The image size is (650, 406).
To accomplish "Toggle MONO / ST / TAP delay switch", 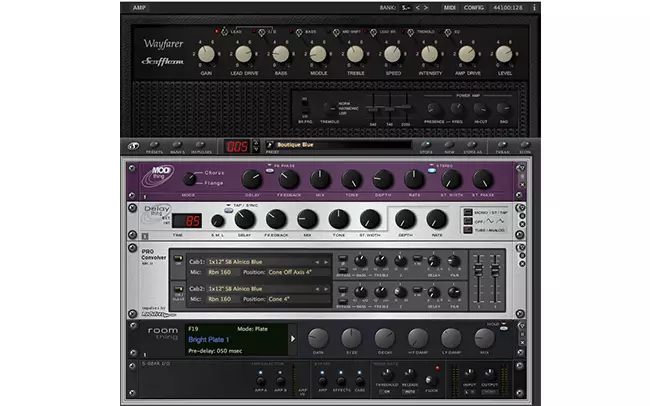I will click(x=468, y=212).
